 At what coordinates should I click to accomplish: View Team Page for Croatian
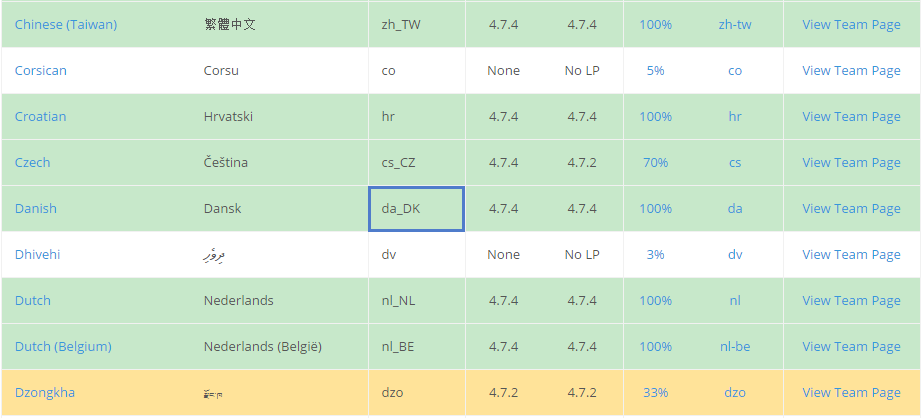851,116
